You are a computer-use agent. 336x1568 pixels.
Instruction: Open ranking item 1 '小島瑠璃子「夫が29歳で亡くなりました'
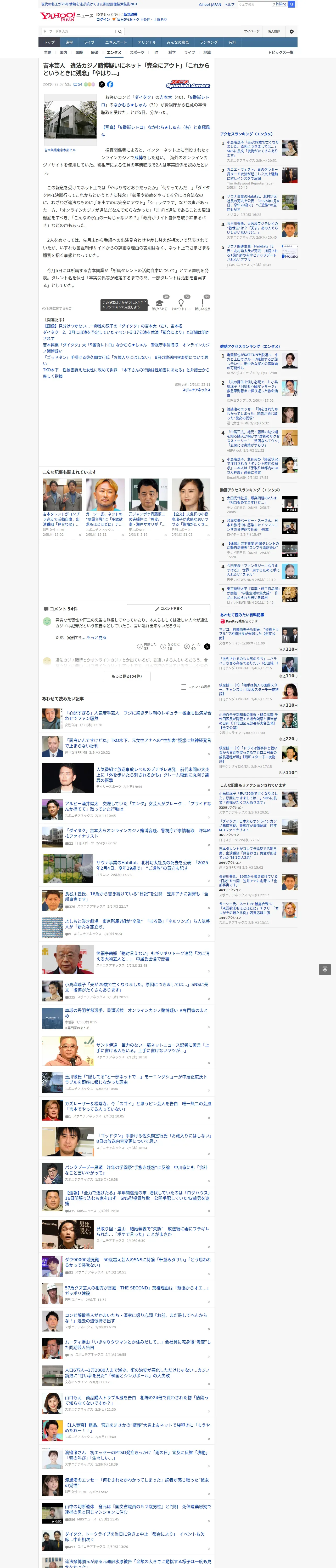pos(253,148)
